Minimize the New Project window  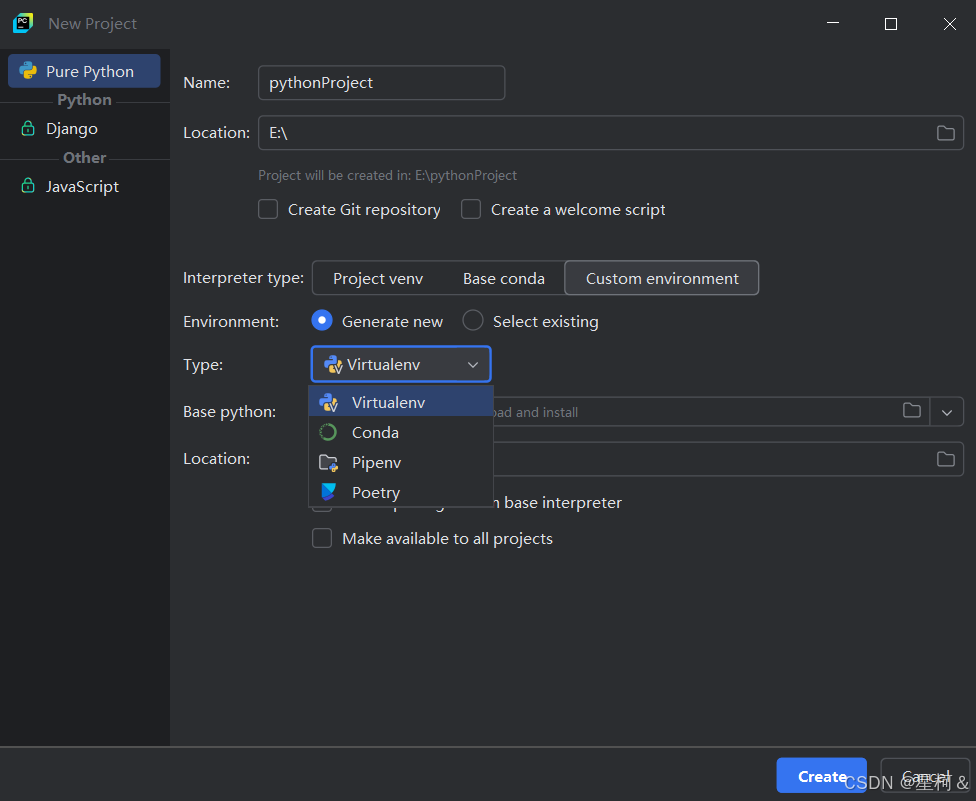point(833,24)
